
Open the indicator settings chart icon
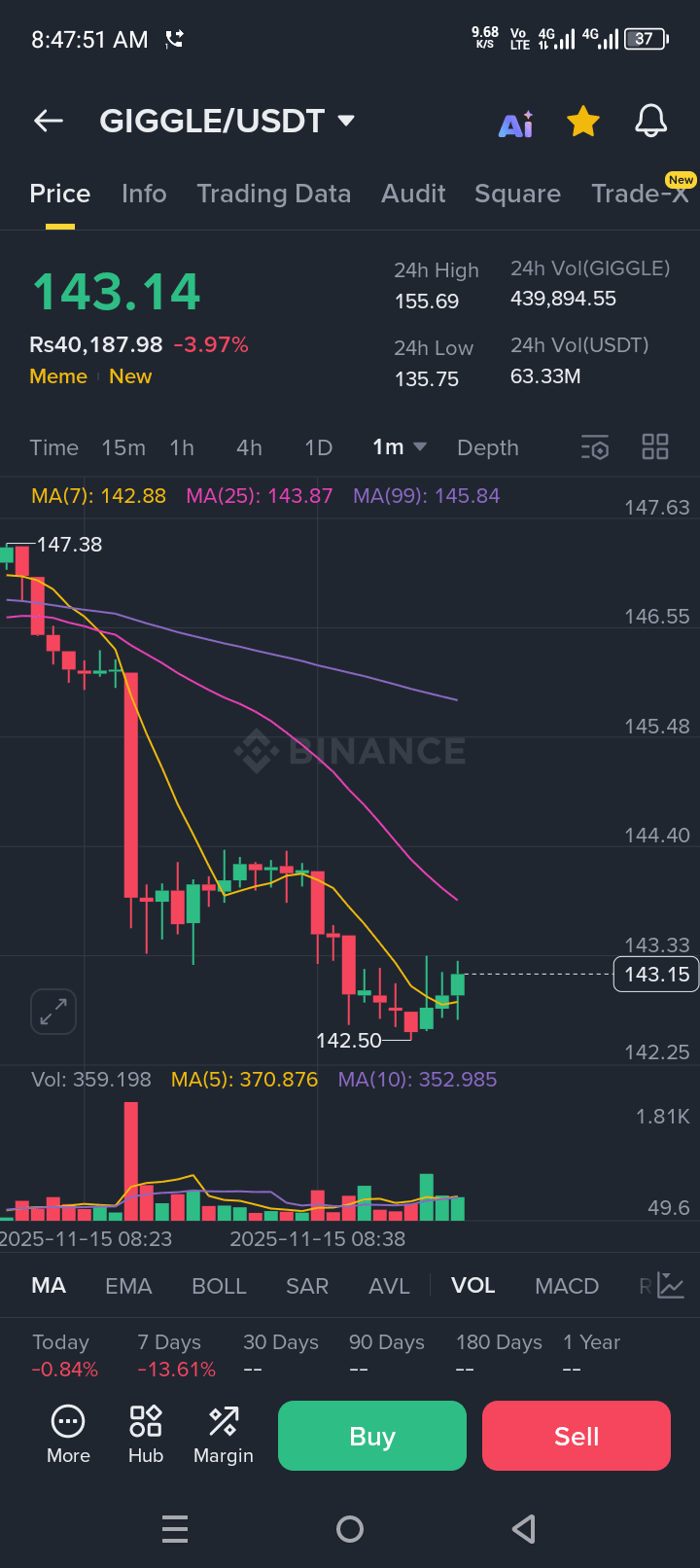(x=671, y=1286)
